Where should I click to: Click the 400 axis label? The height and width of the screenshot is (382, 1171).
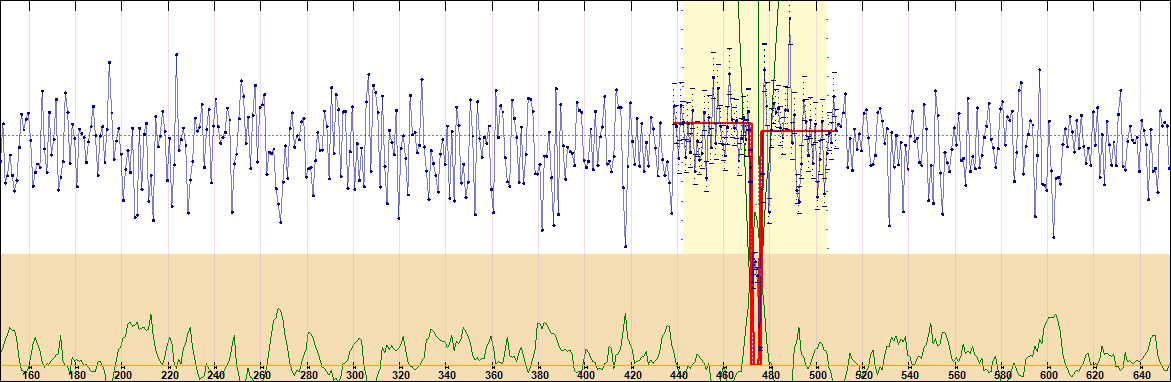coord(586,375)
